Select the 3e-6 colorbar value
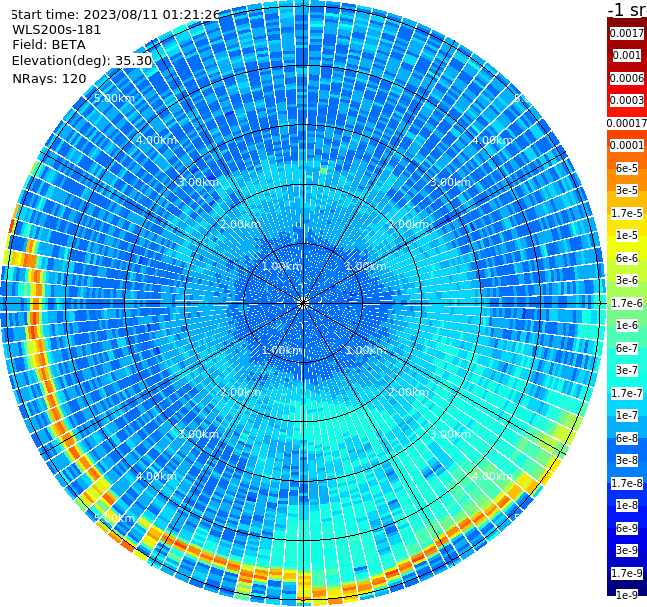647x607 pixels. tap(627, 280)
